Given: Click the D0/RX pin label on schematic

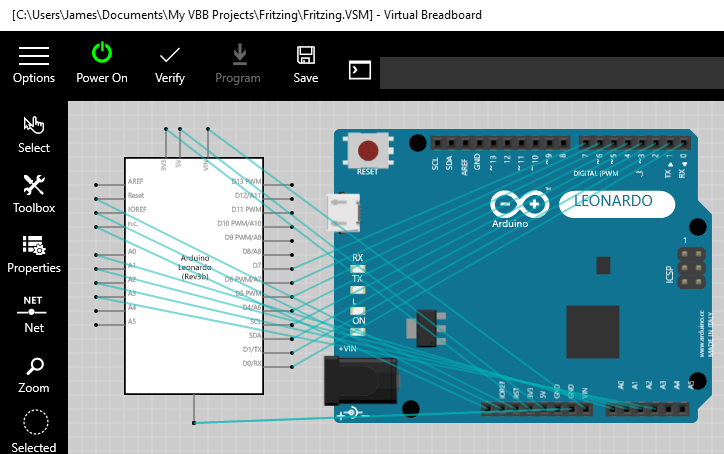Looking at the screenshot, I should point(252,363).
